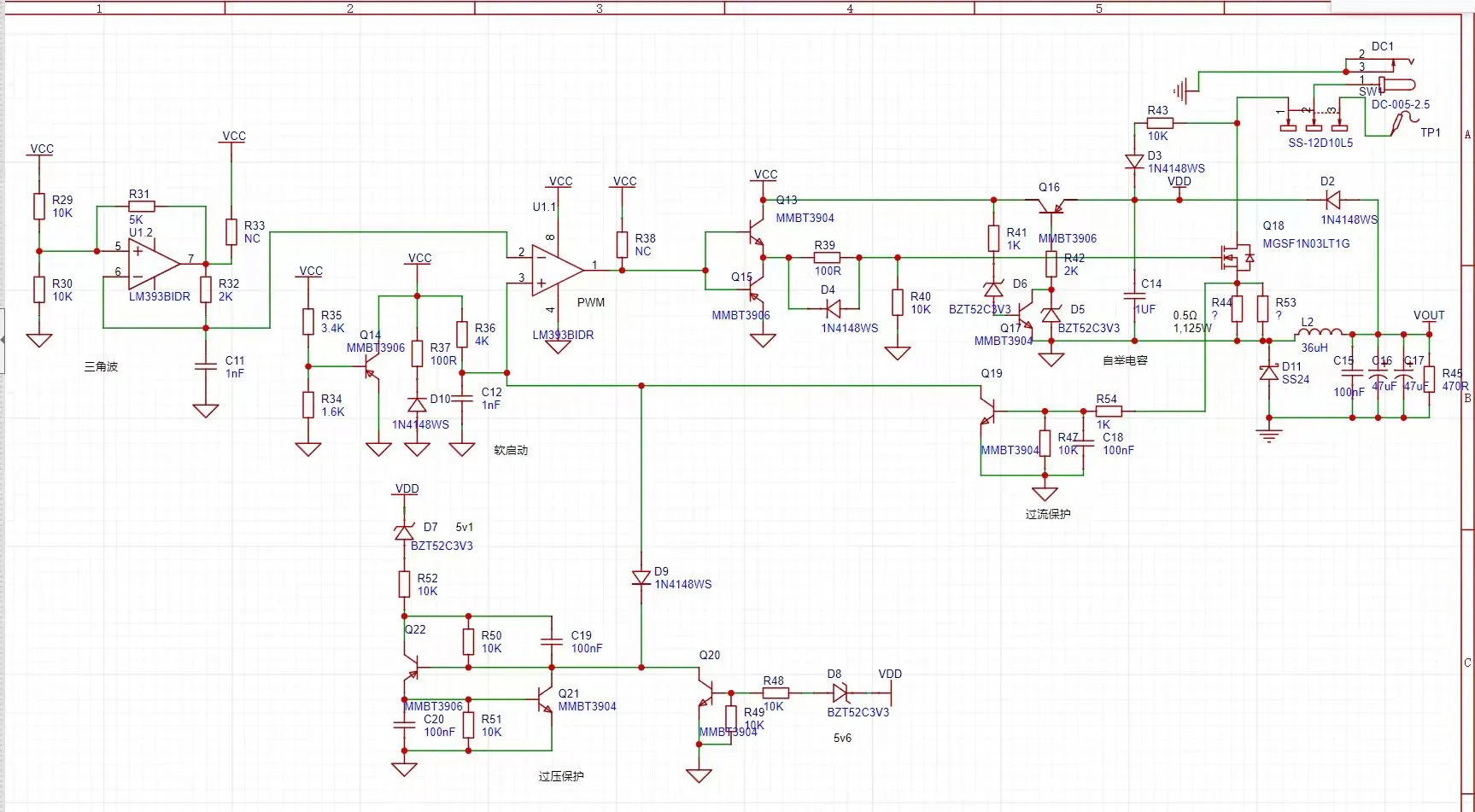This screenshot has width=1475, height=812.
Task: Click the R45 470R load resistor
Action: pos(1429,379)
